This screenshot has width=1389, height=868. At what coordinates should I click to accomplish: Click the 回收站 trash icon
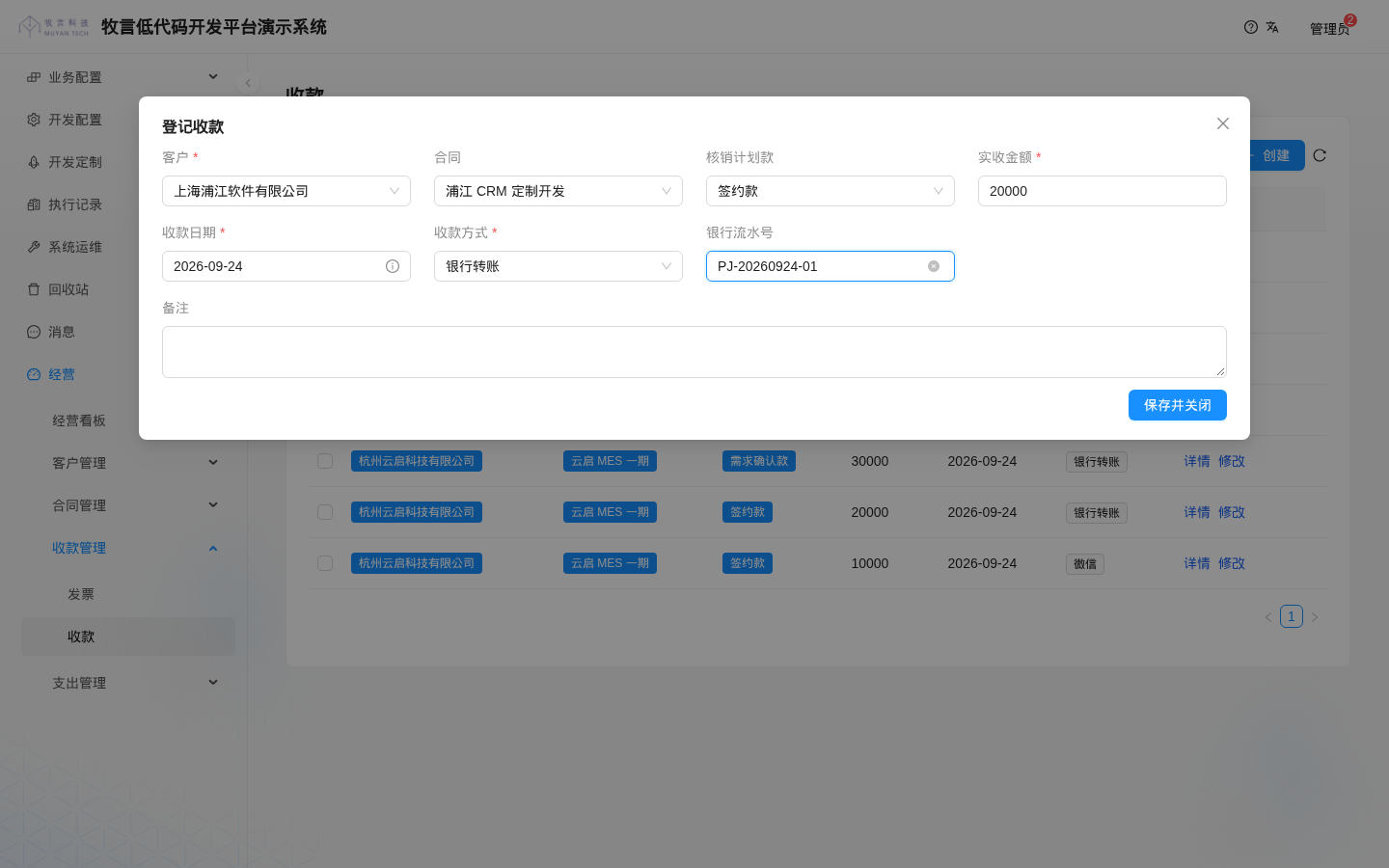pos(34,289)
